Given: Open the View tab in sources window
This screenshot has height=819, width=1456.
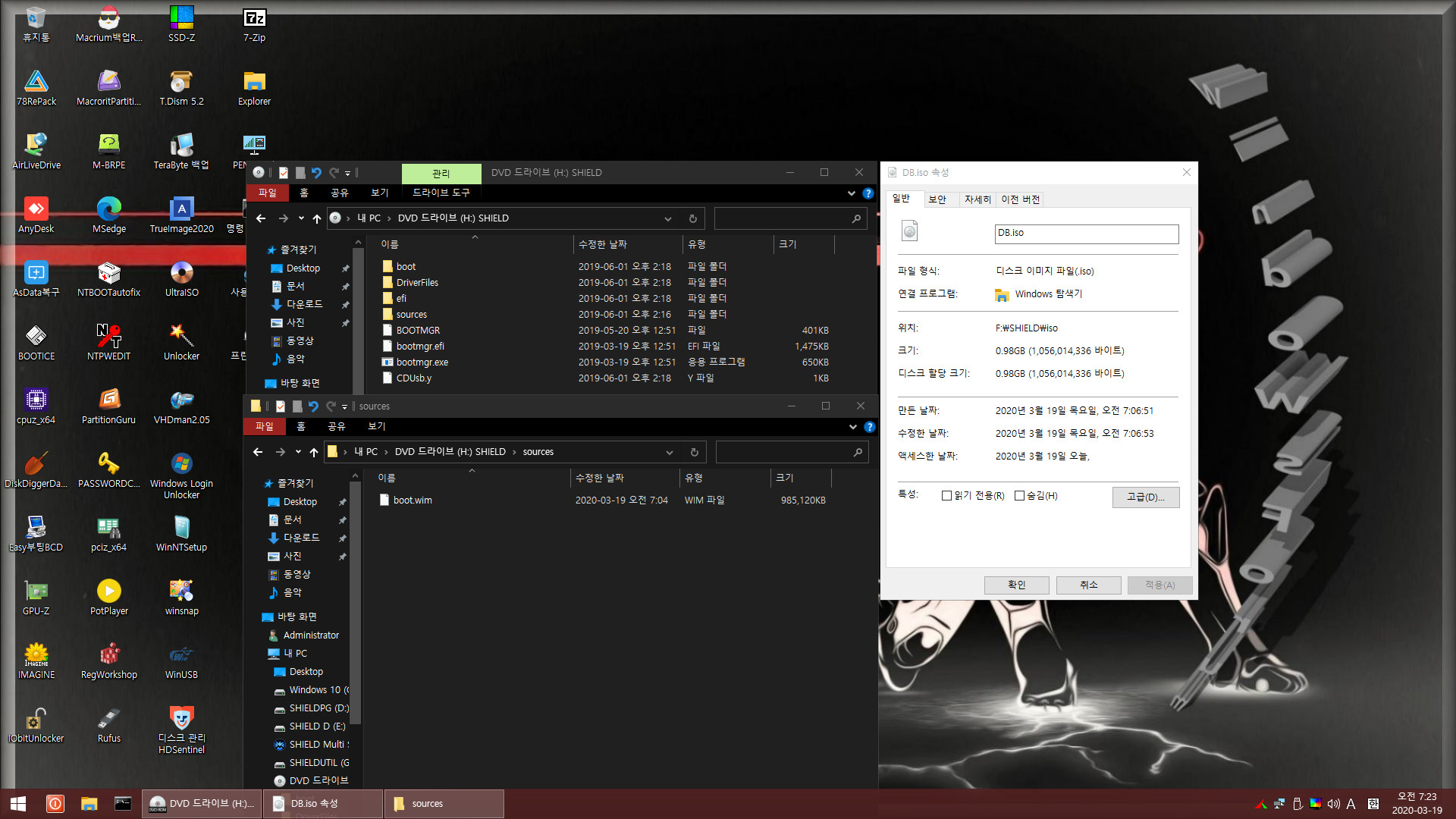Looking at the screenshot, I should [377, 427].
